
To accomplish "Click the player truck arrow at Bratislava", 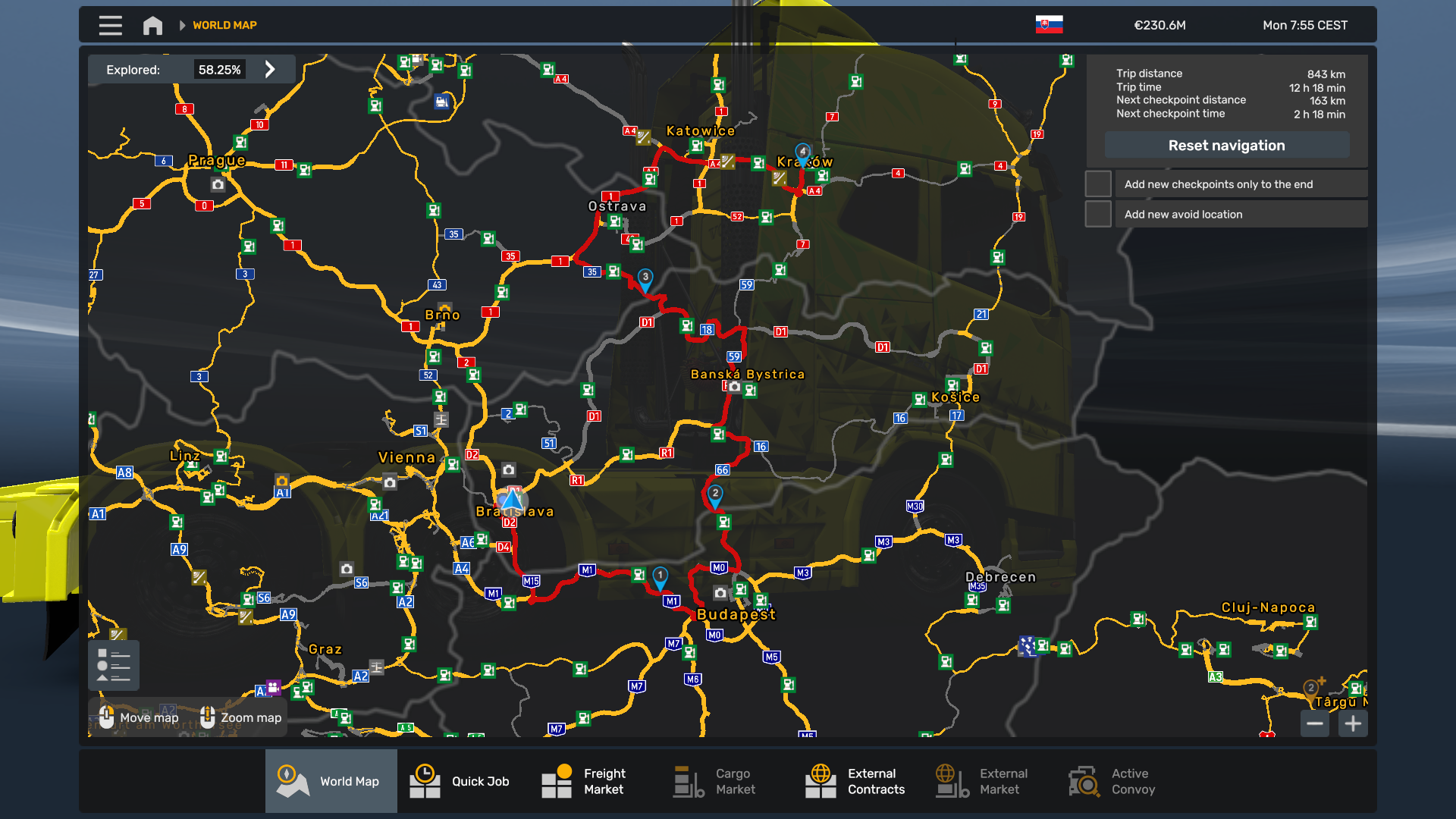I will 512,500.
